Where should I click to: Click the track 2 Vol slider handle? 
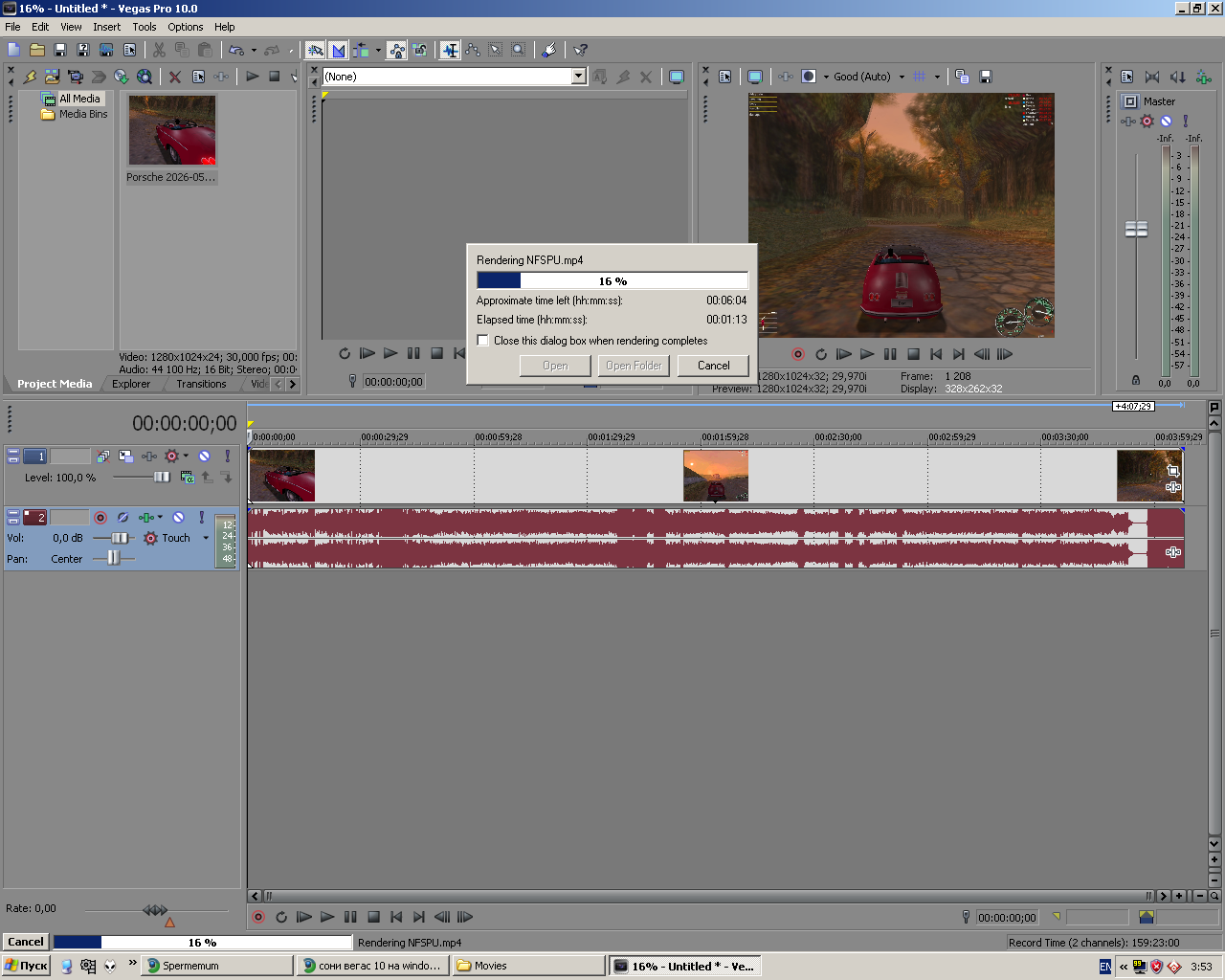pyautogui.click(x=120, y=538)
